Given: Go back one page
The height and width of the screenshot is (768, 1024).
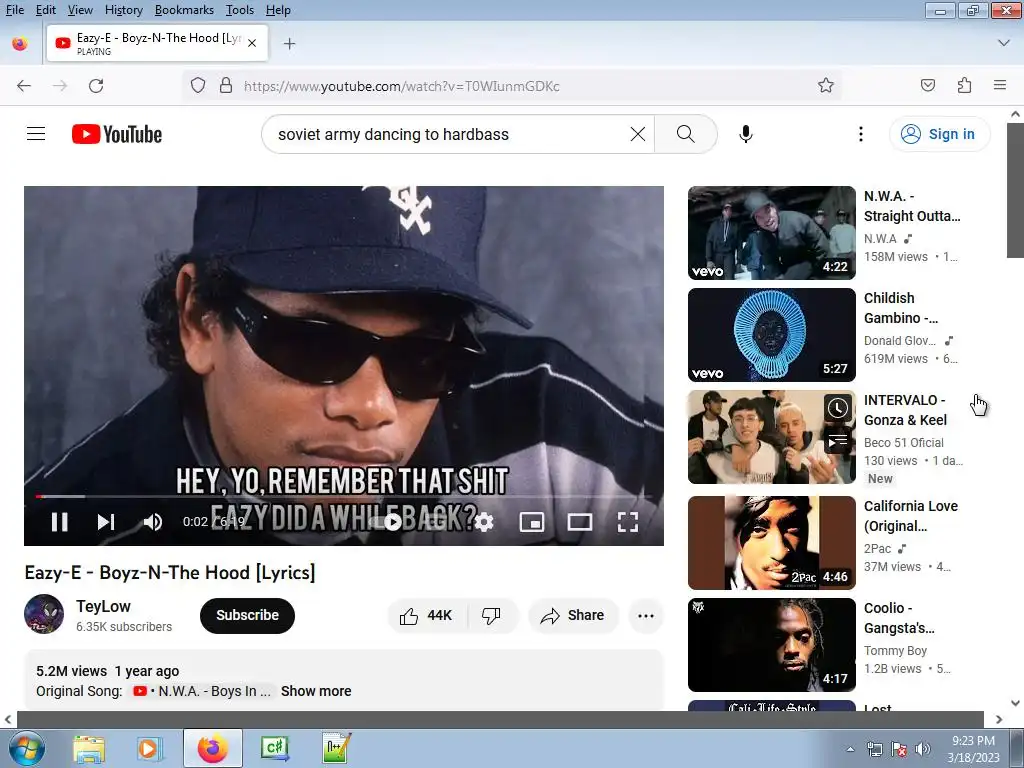Looking at the screenshot, I should [24, 86].
